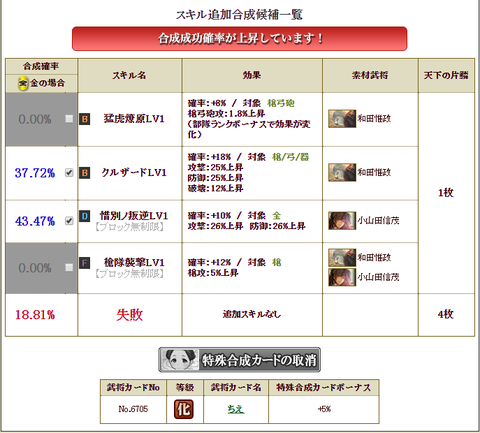The width and height of the screenshot is (480, 433).
Task: Click the +5% special card bonus value
Action: coord(324,409)
